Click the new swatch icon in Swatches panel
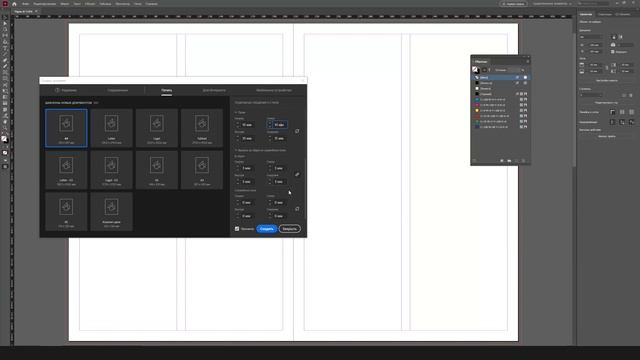 click(516, 161)
